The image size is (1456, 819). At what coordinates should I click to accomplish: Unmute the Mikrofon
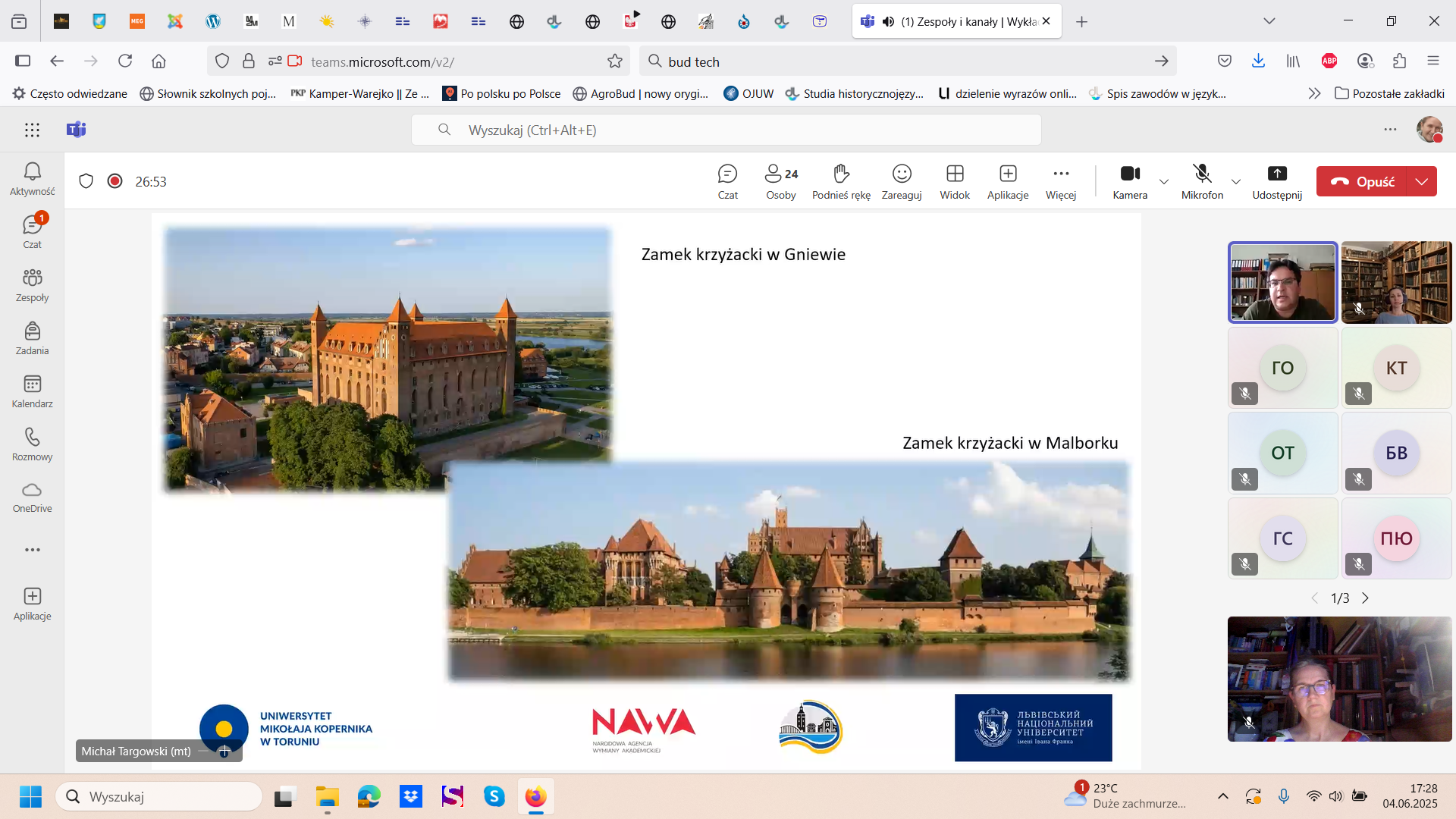click(x=1202, y=181)
